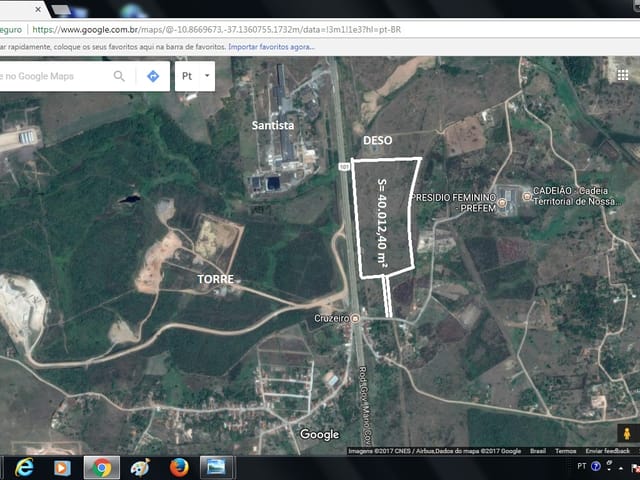Click the Brasil link in footer

[x=538, y=451]
